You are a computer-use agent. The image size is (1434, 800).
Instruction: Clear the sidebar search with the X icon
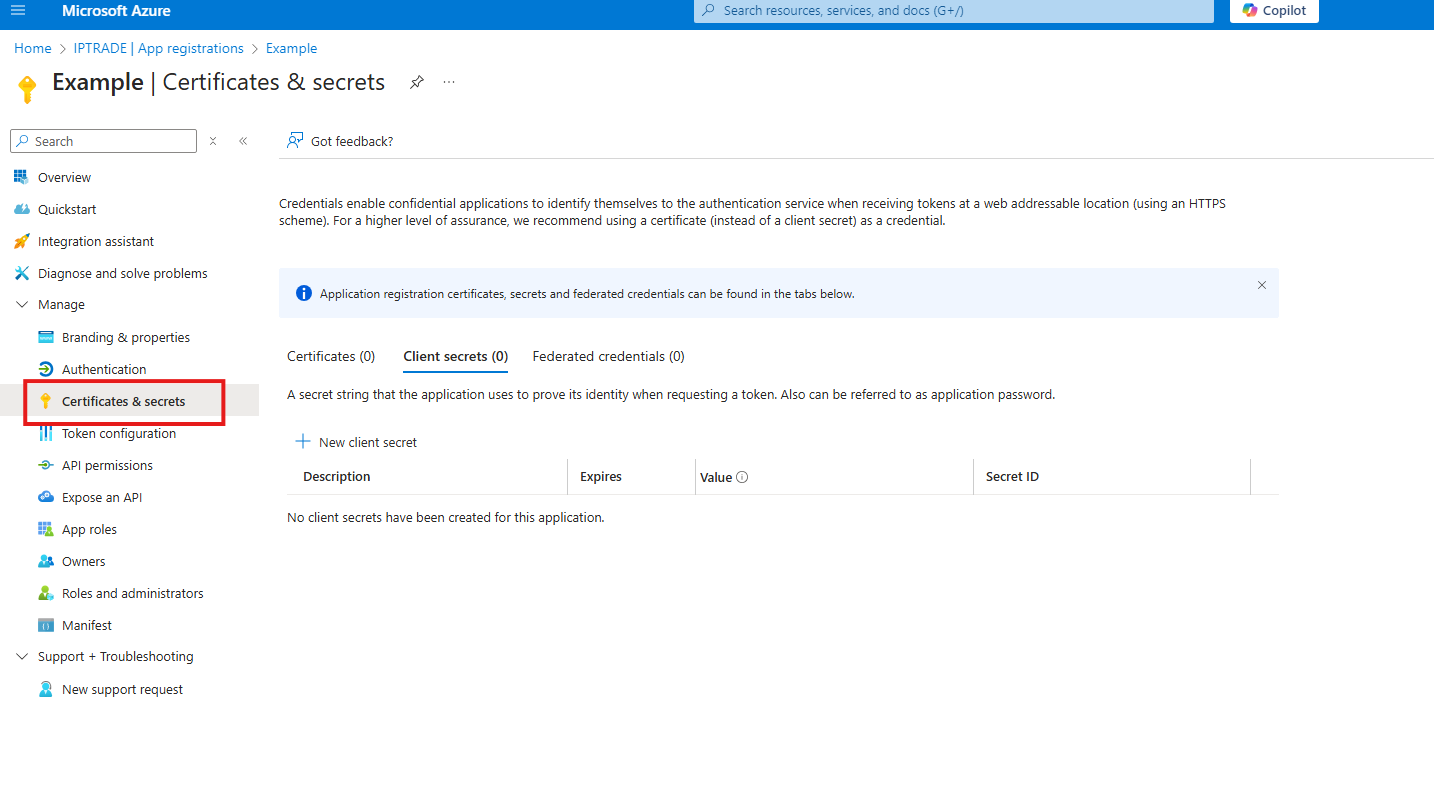(x=213, y=141)
